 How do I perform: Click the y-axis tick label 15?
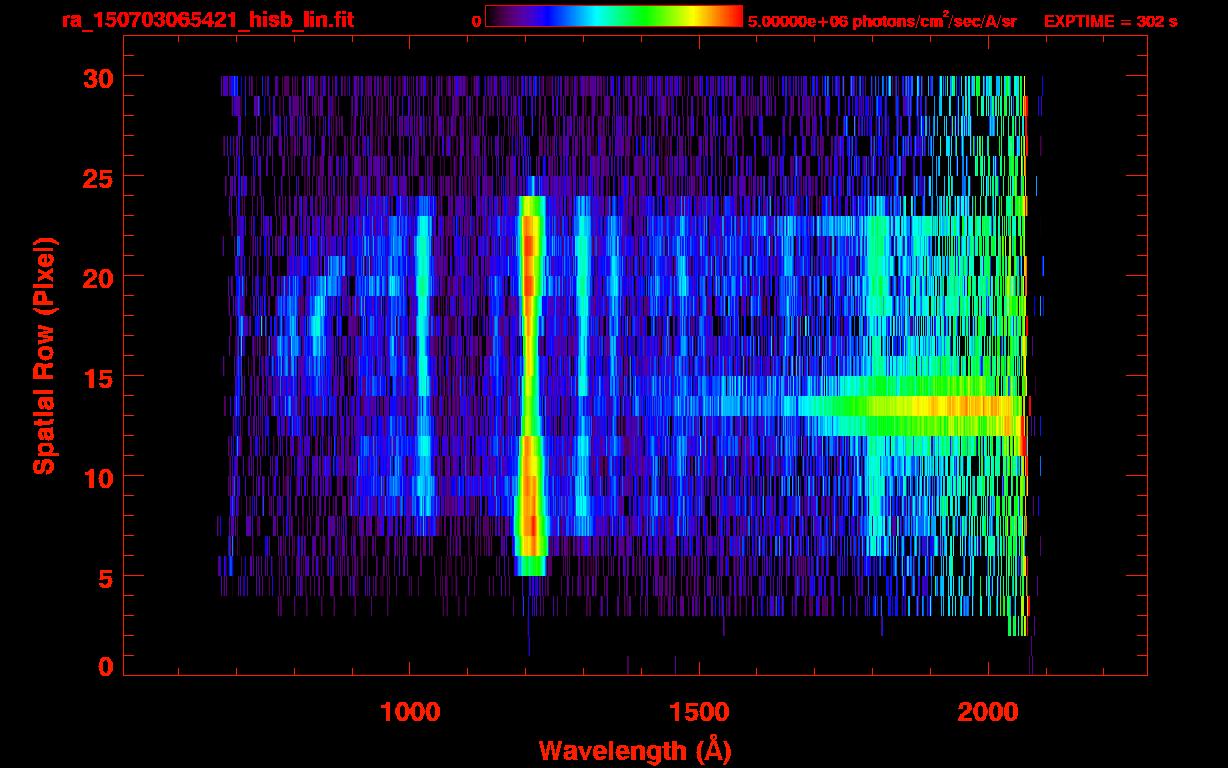(x=98, y=377)
